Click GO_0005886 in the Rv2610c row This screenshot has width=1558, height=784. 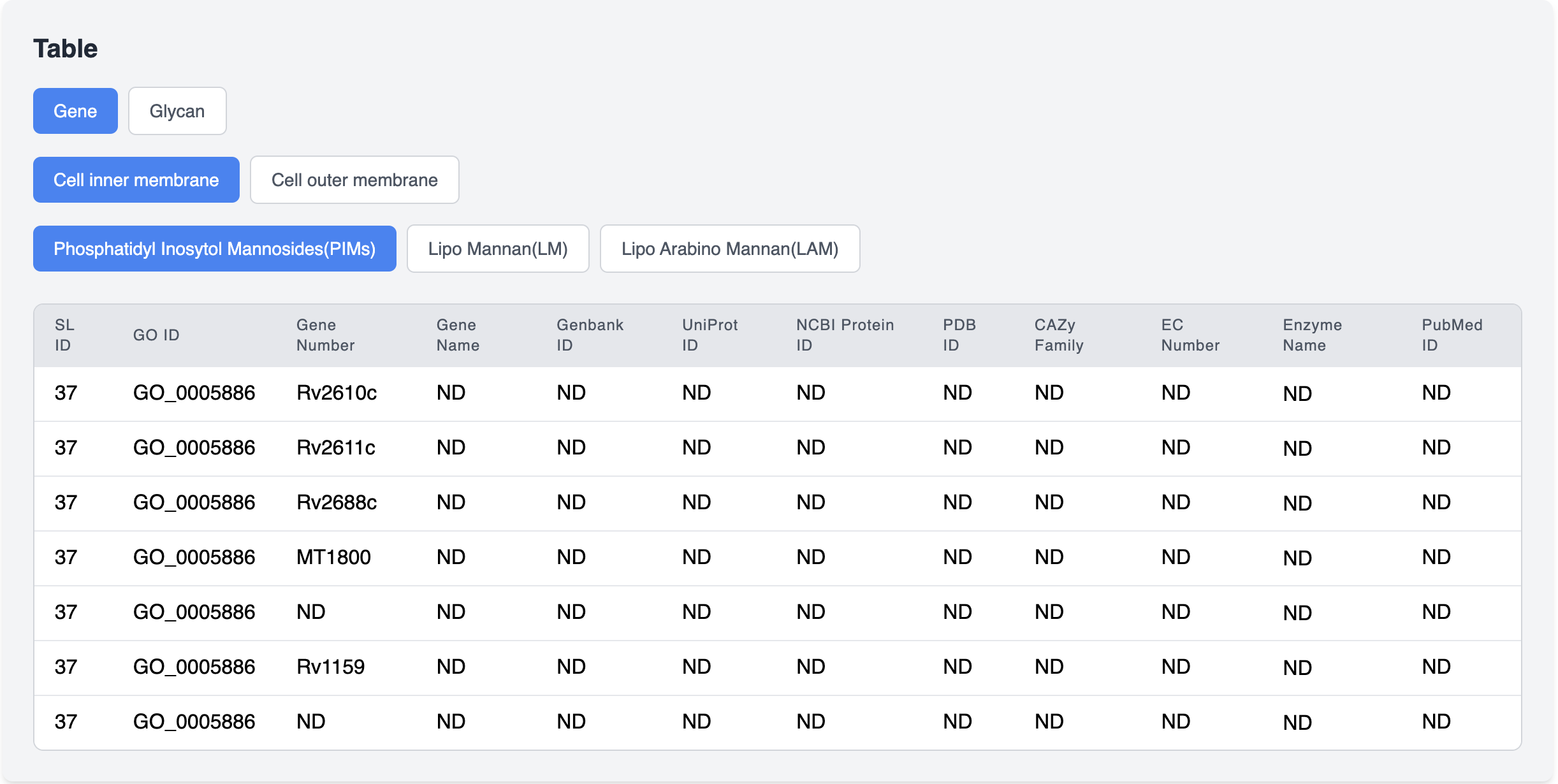[194, 393]
